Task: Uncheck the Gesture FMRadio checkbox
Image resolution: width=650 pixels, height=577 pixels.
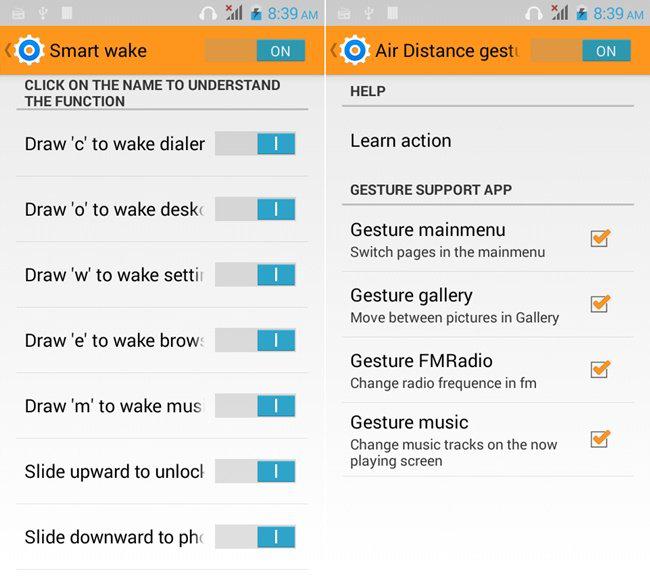Action: pos(600,369)
